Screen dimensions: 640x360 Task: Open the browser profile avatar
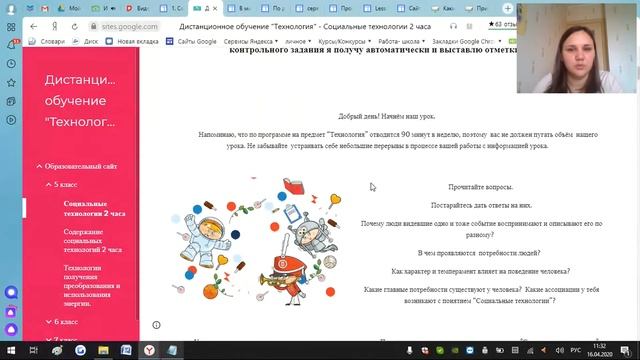[11, 9]
